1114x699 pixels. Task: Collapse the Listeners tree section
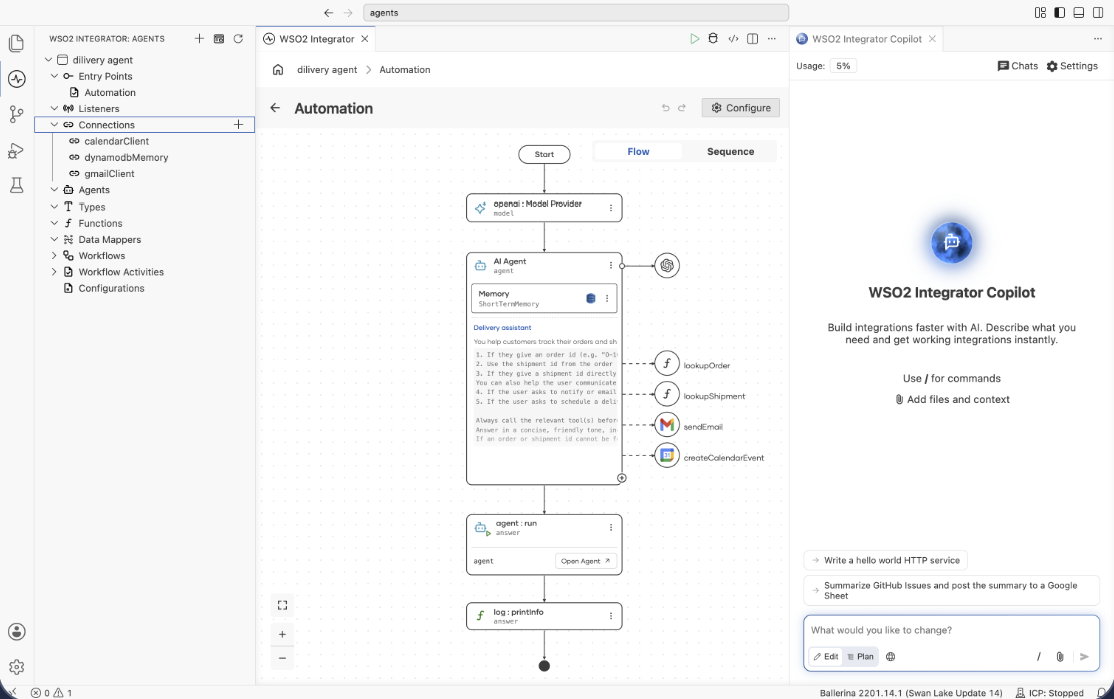pos(54,108)
